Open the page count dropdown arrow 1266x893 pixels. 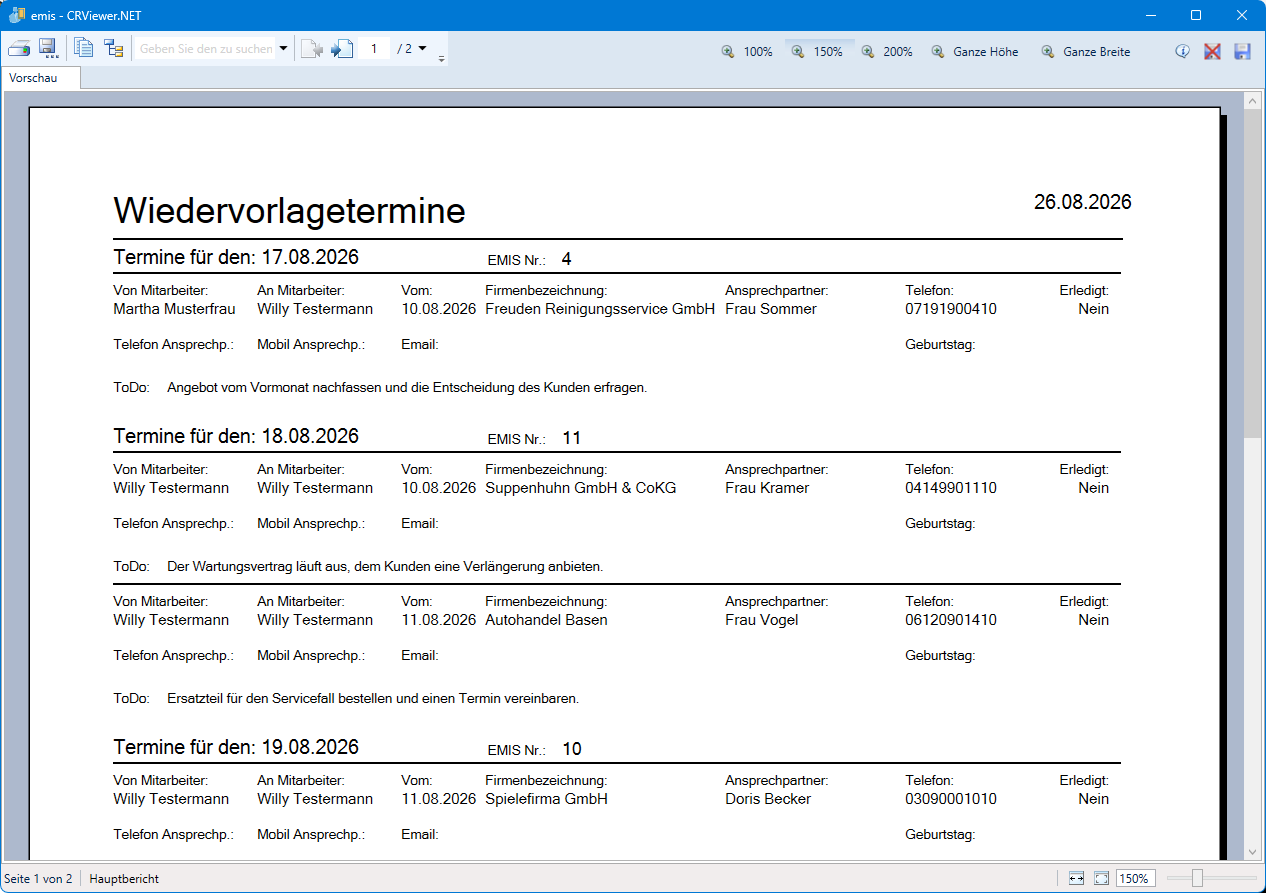click(422, 48)
